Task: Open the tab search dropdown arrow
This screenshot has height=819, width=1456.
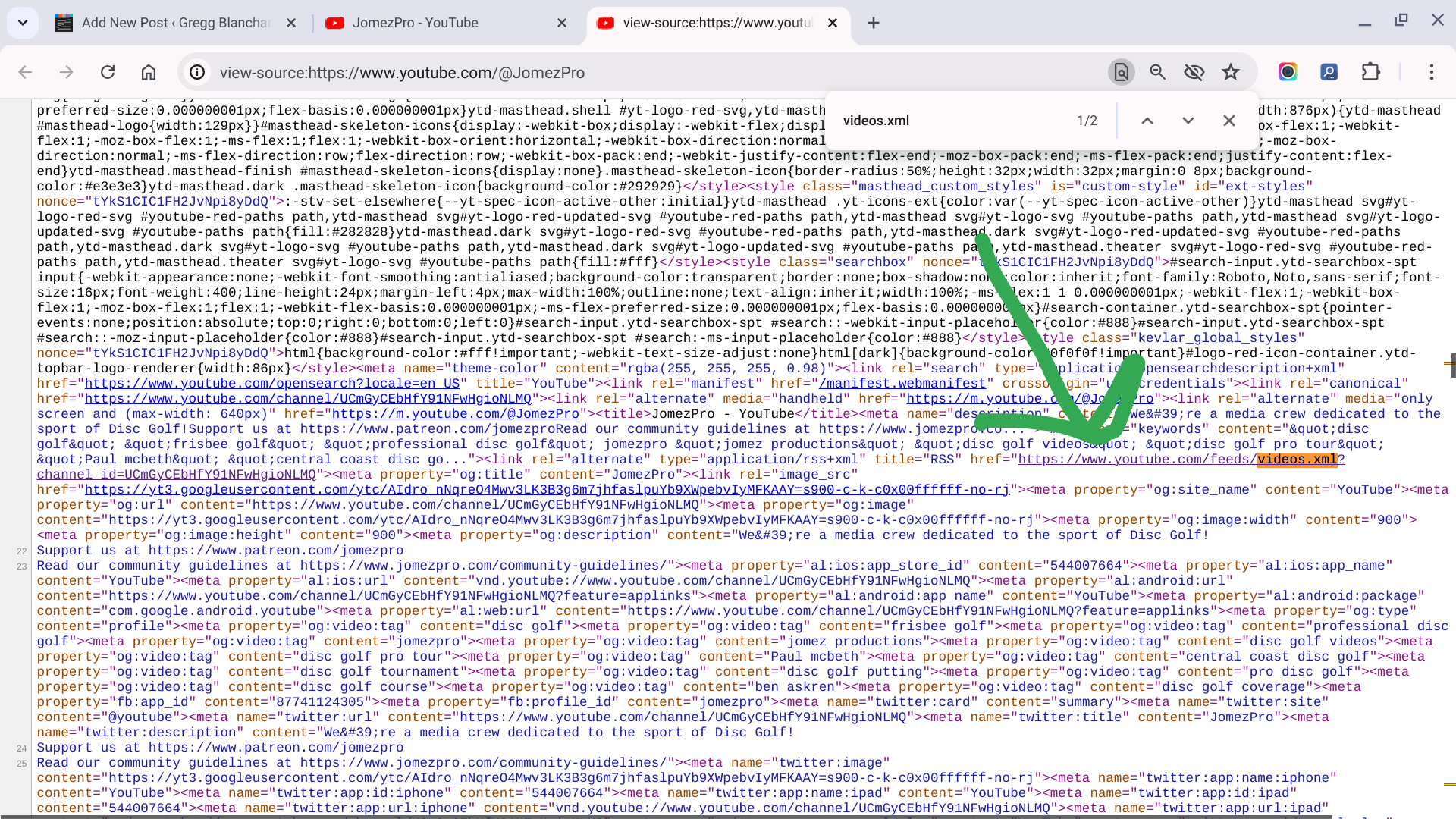Action: [23, 23]
